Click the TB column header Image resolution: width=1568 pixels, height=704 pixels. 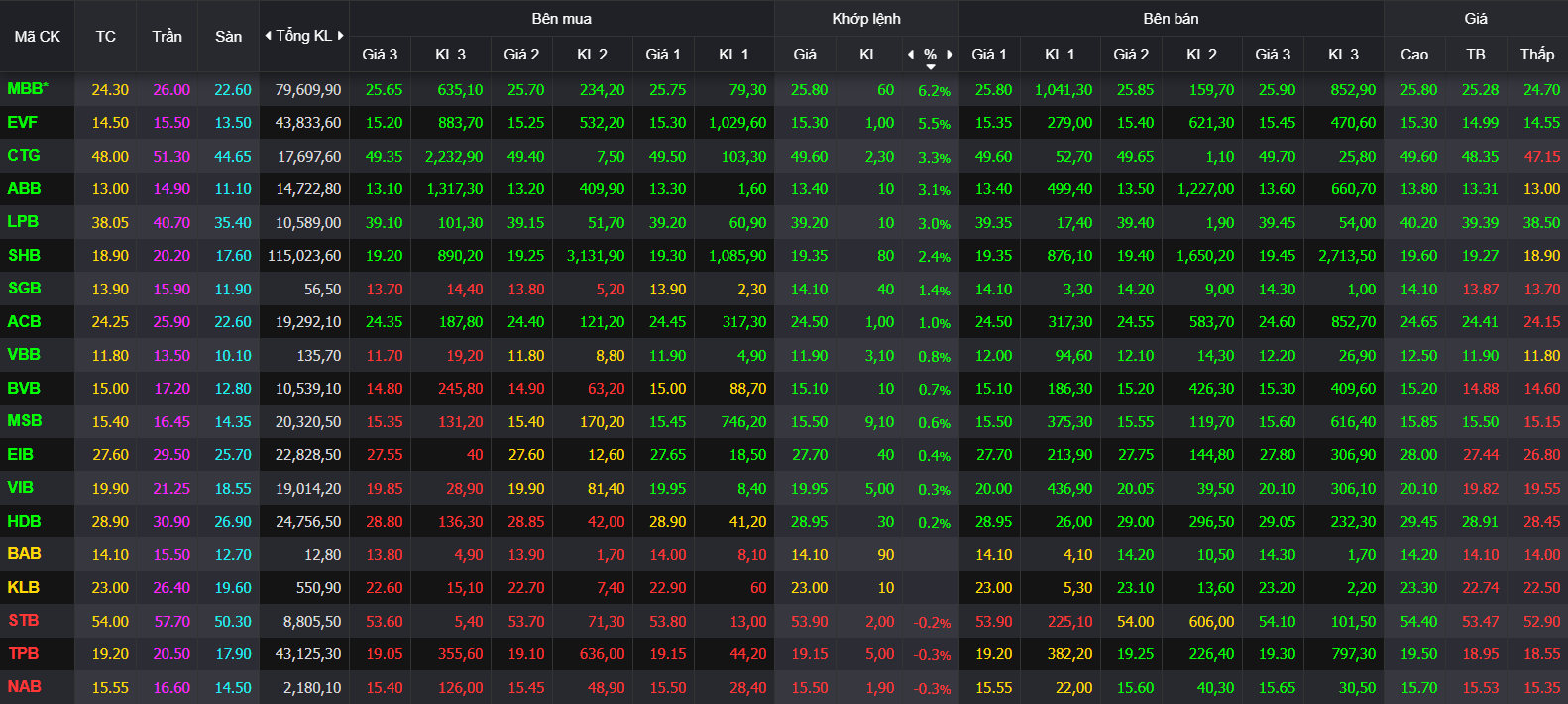1476,55
